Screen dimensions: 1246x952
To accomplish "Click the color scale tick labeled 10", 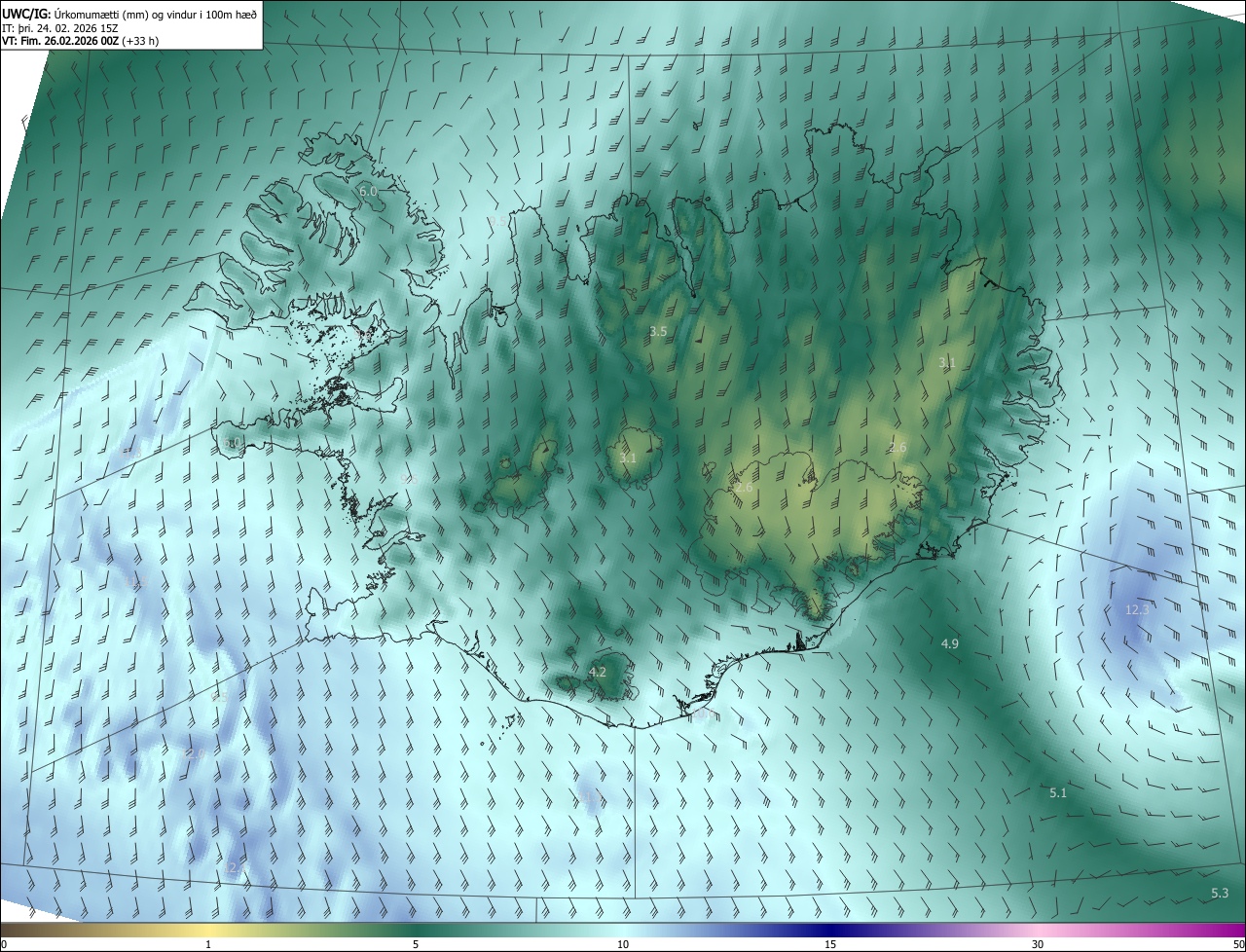I will [623, 945].
